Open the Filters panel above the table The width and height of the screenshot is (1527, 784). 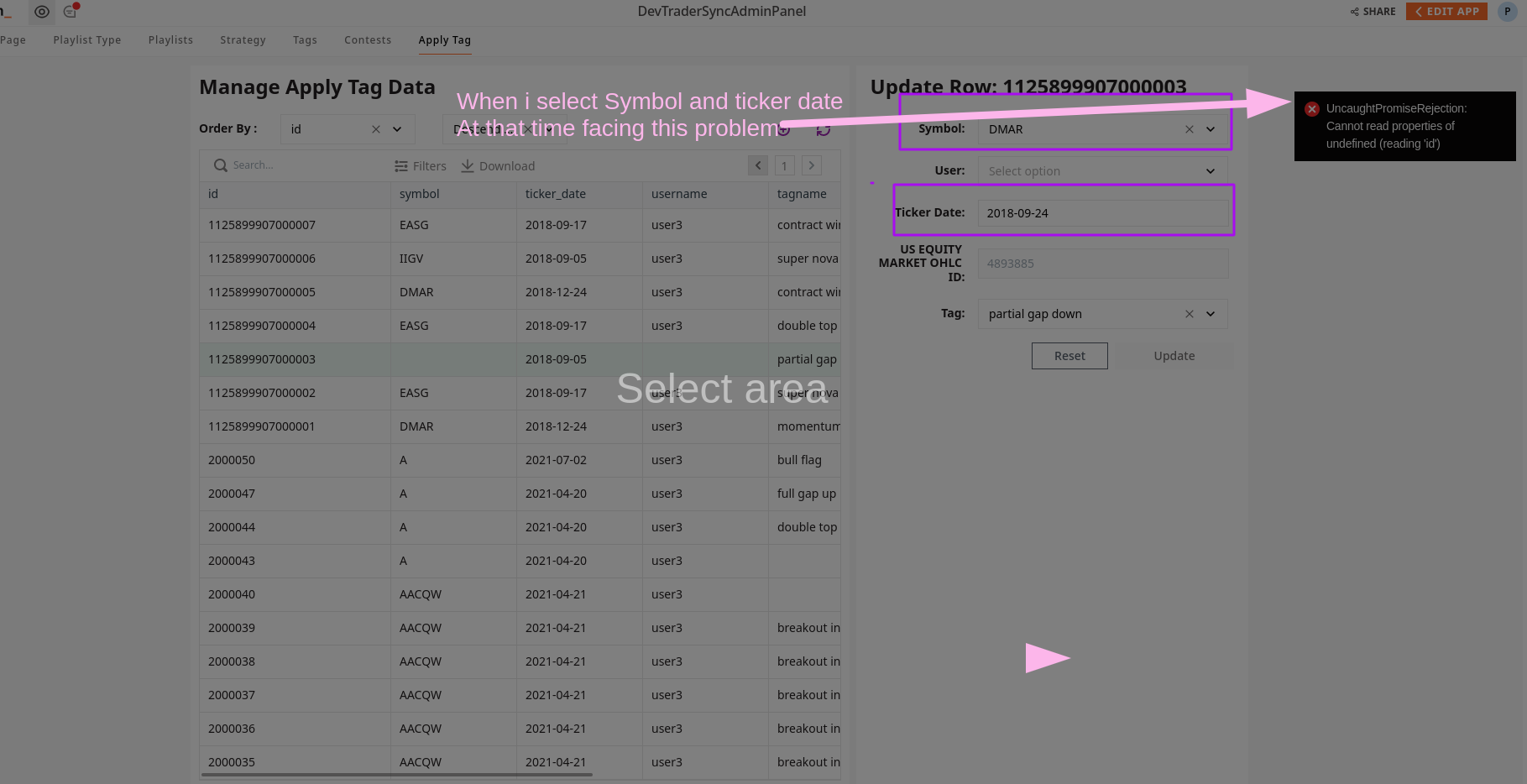(x=421, y=165)
